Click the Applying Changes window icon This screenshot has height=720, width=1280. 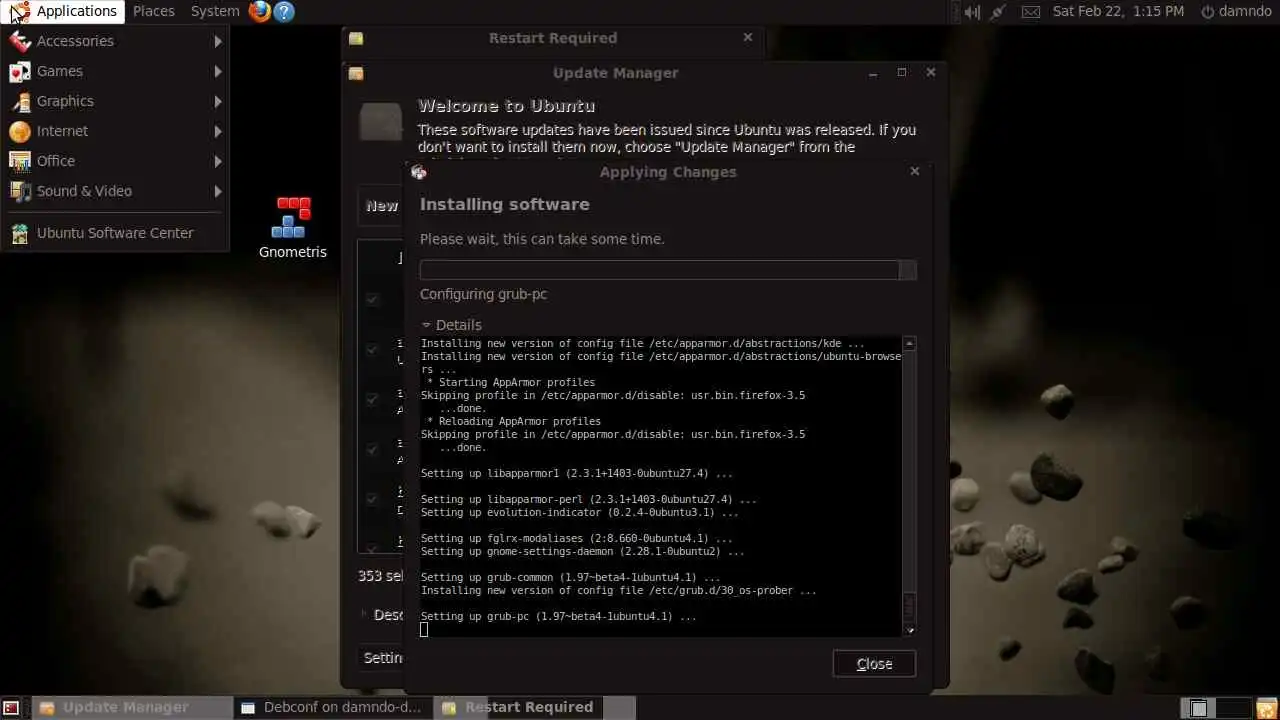[x=419, y=172]
